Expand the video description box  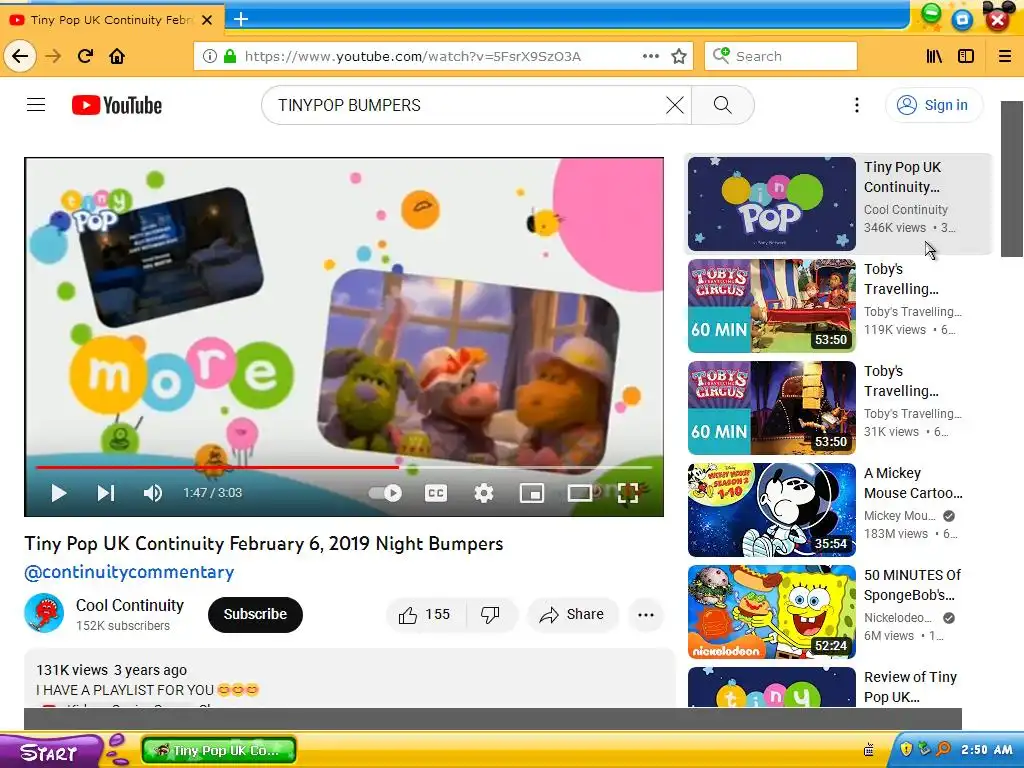click(349, 679)
